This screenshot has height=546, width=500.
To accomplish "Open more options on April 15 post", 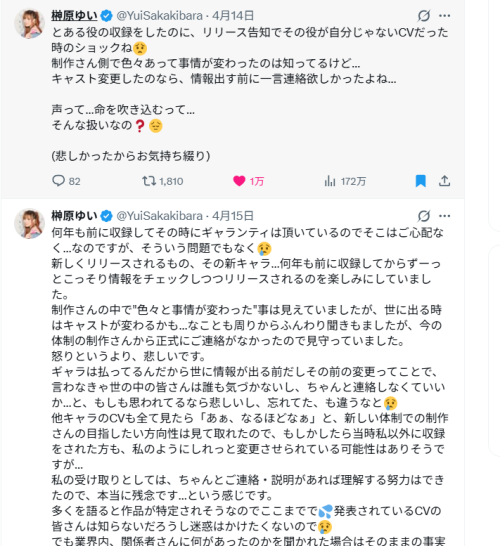I will click(444, 216).
